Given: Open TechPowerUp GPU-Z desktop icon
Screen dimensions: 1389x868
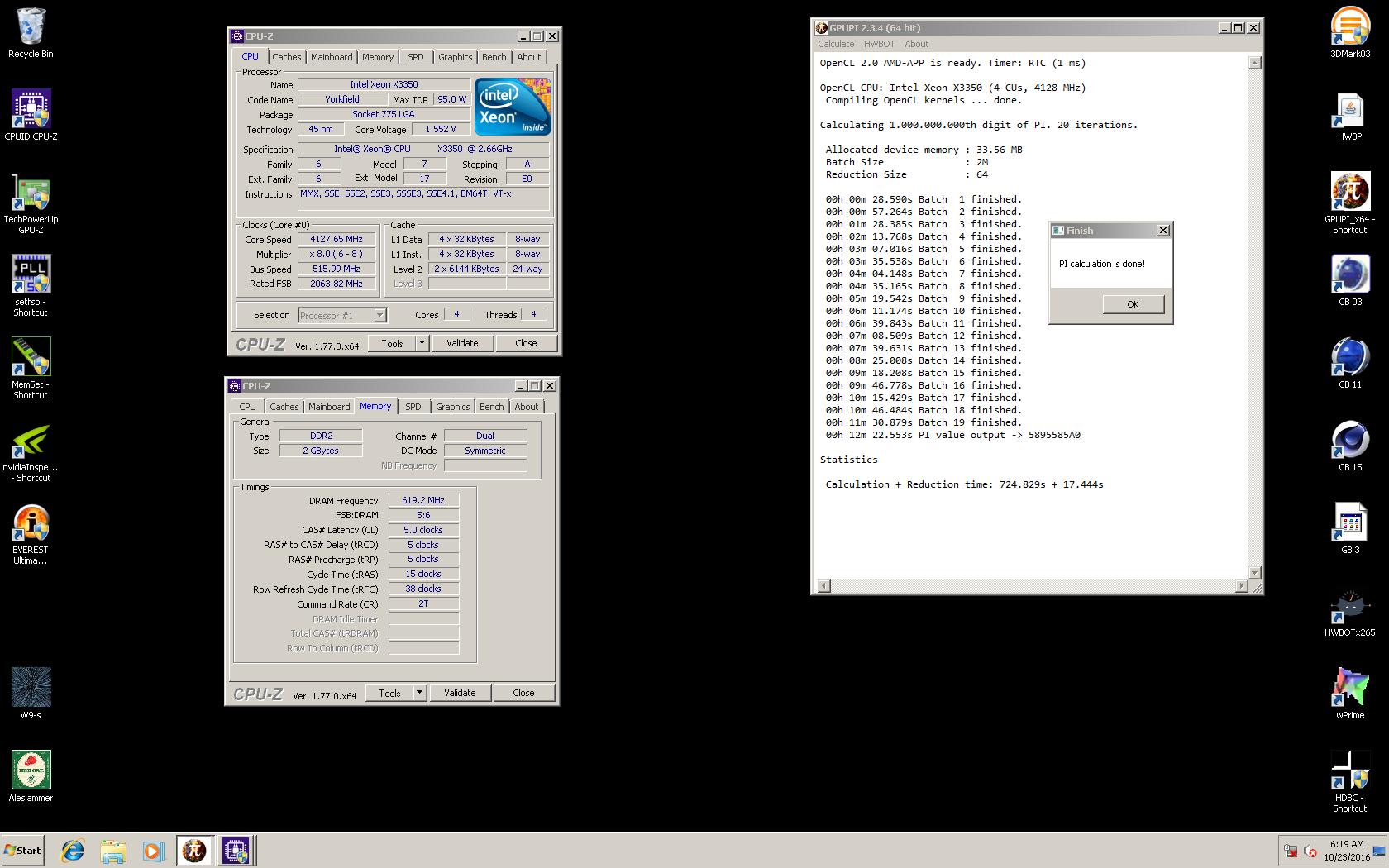Looking at the screenshot, I should pyautogui.click(x=31, y=203).
